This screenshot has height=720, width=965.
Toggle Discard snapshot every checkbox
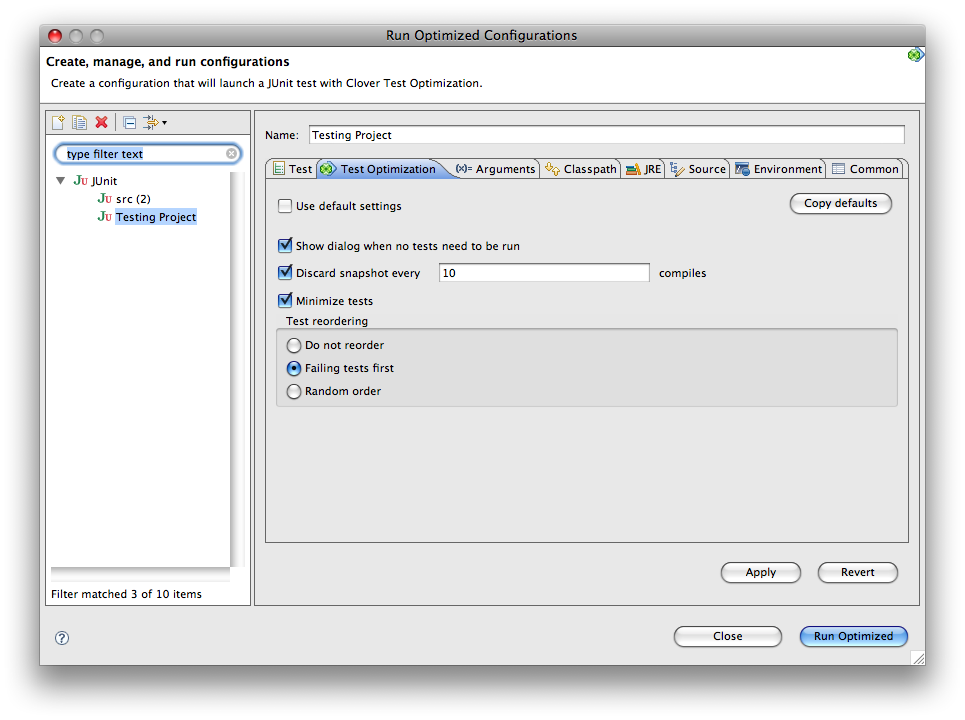tap(285, 273)
